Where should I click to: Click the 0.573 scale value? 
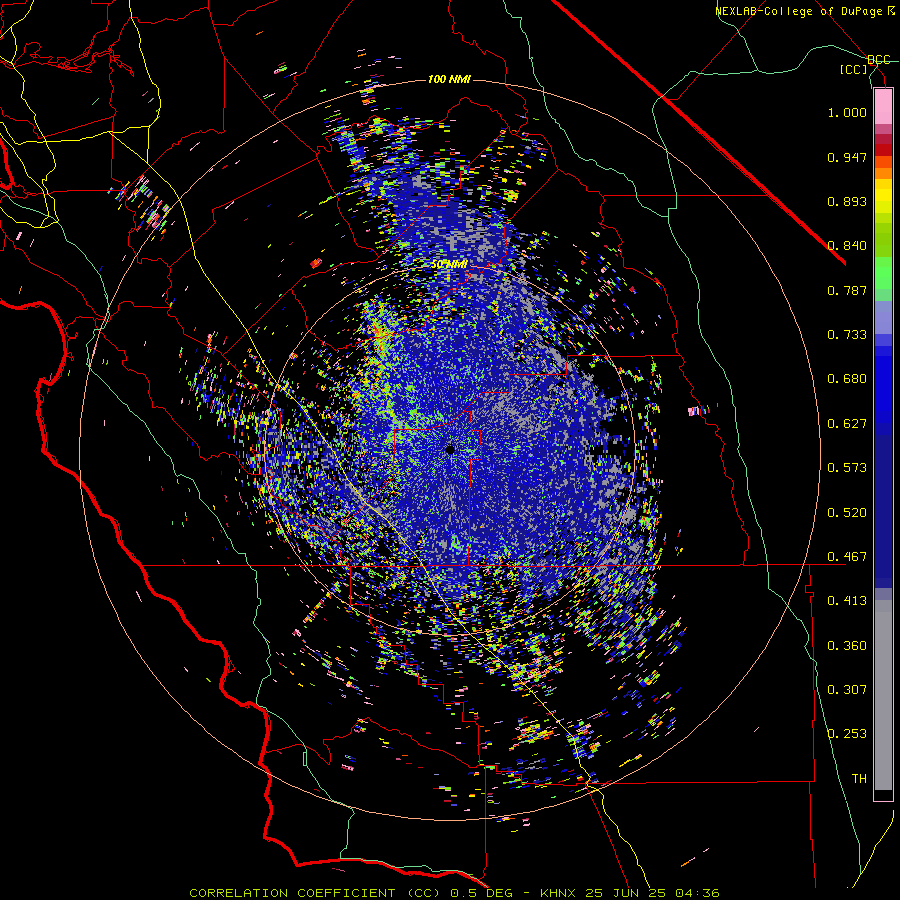click(x=847, y=468)
